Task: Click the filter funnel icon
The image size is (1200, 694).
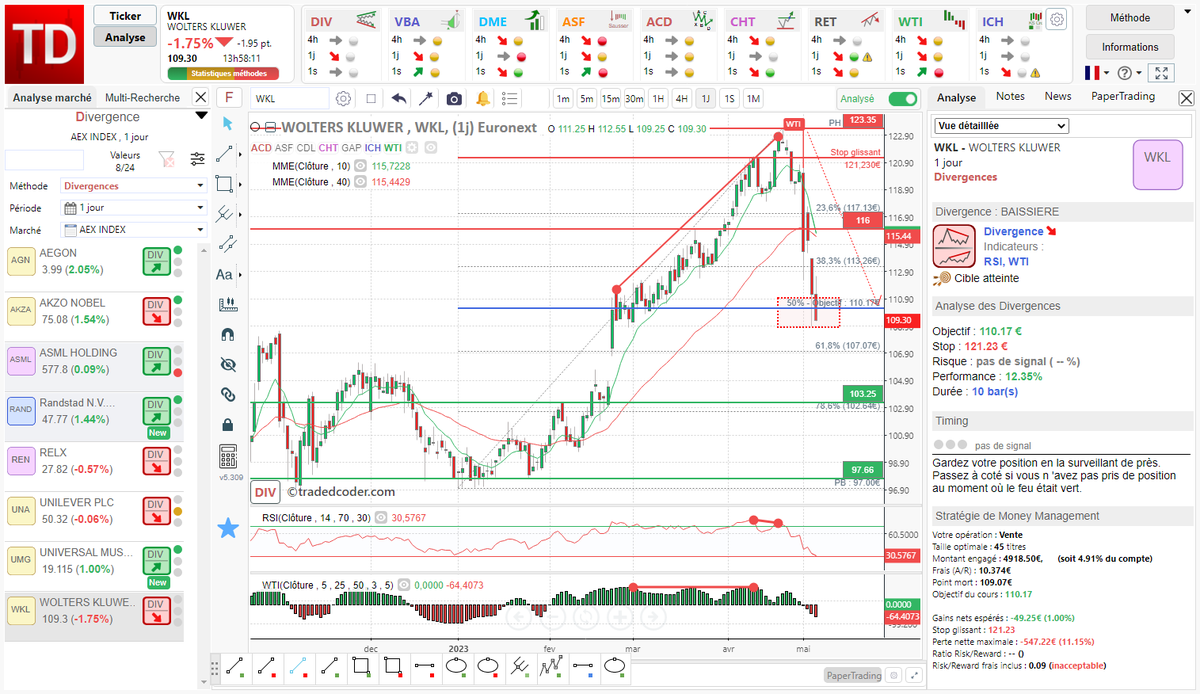Action: [167, 158]
